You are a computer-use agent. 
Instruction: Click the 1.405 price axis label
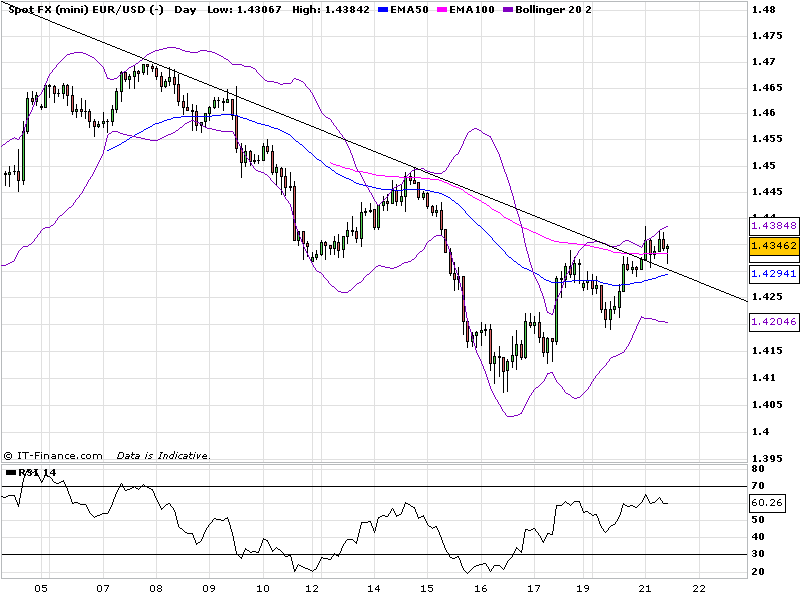coord(767,405)
